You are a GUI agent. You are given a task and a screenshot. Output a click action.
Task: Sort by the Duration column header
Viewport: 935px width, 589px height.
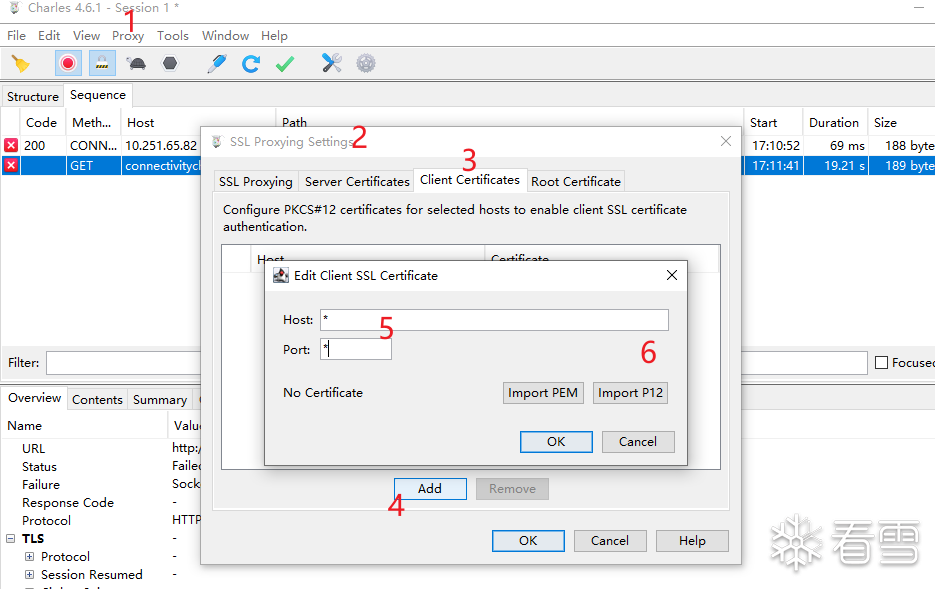[834, 123]
